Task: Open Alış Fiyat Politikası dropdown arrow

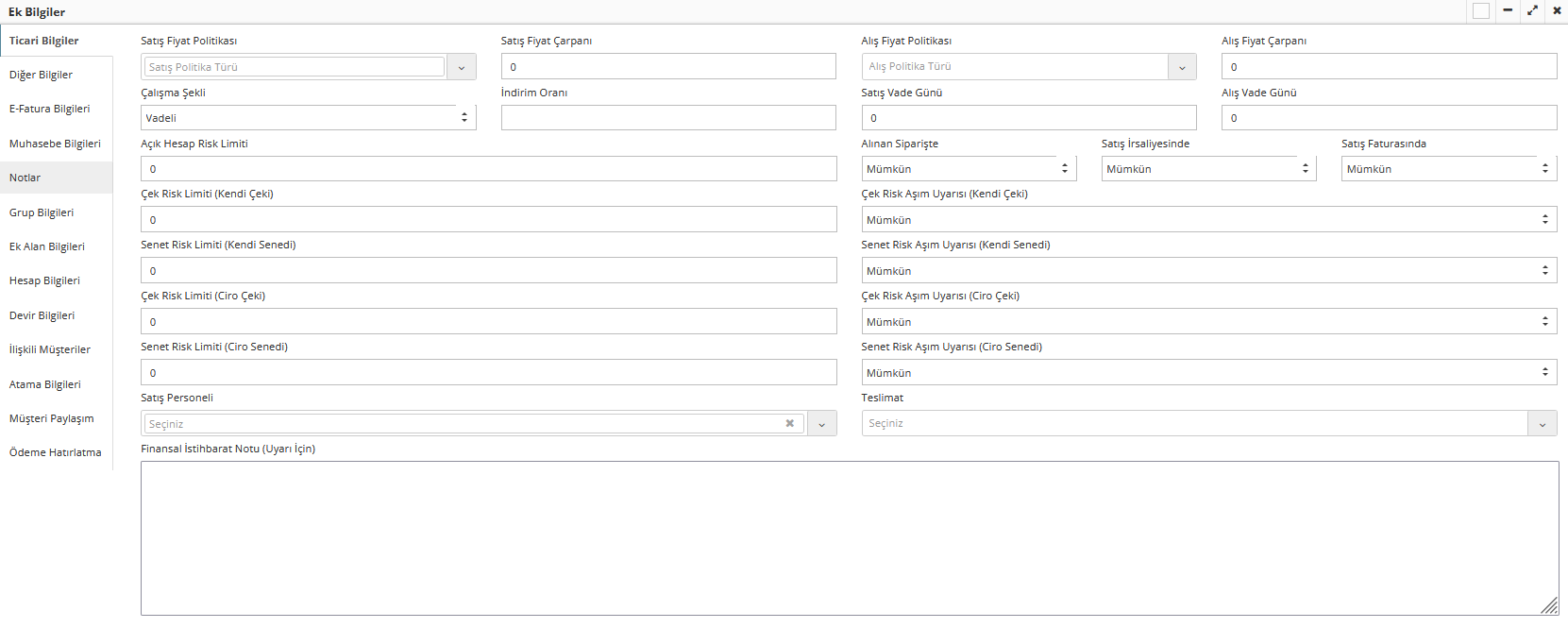Action: tap(1182, 67)
